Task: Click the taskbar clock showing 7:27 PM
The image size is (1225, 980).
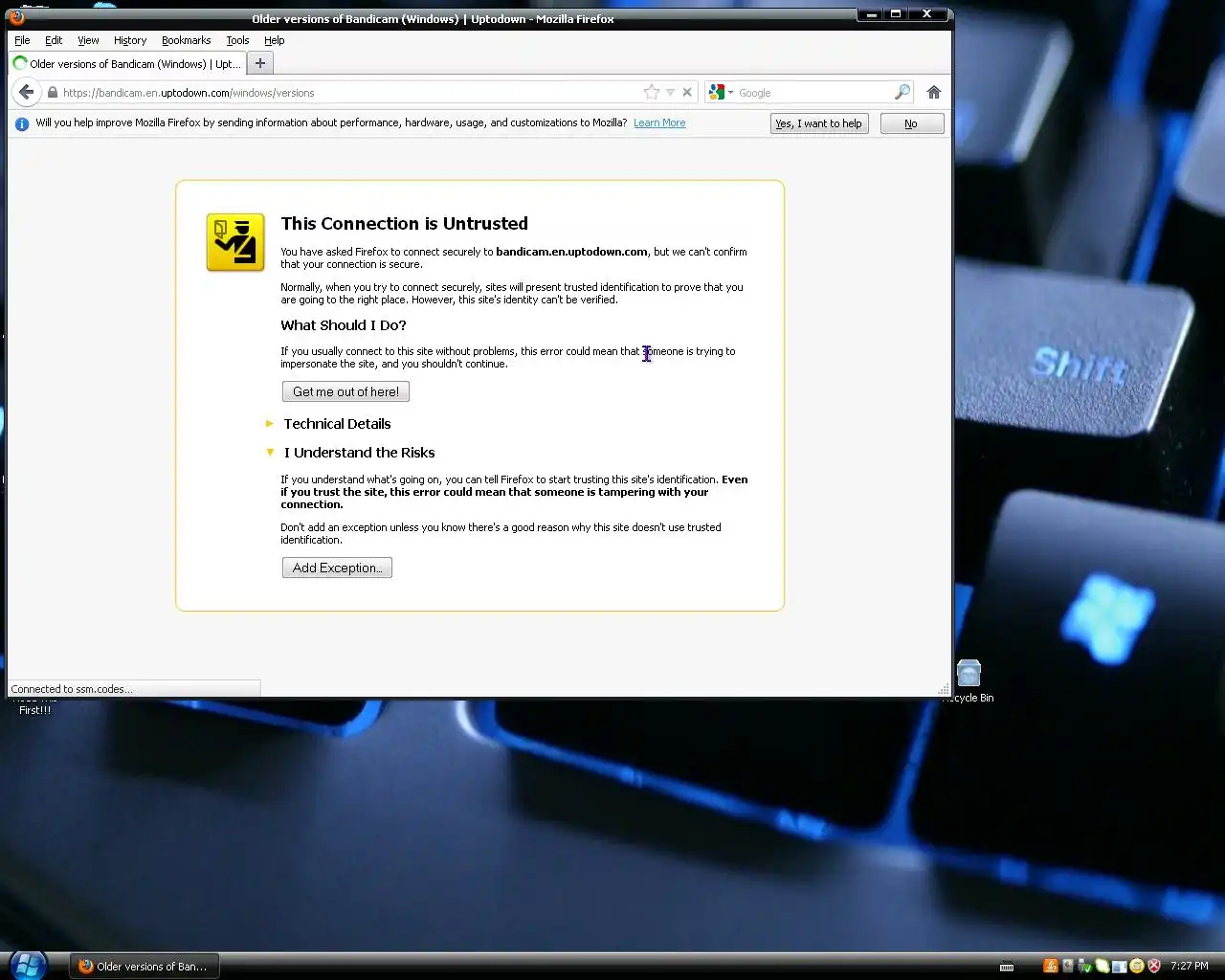Action: coord(1190,967)
